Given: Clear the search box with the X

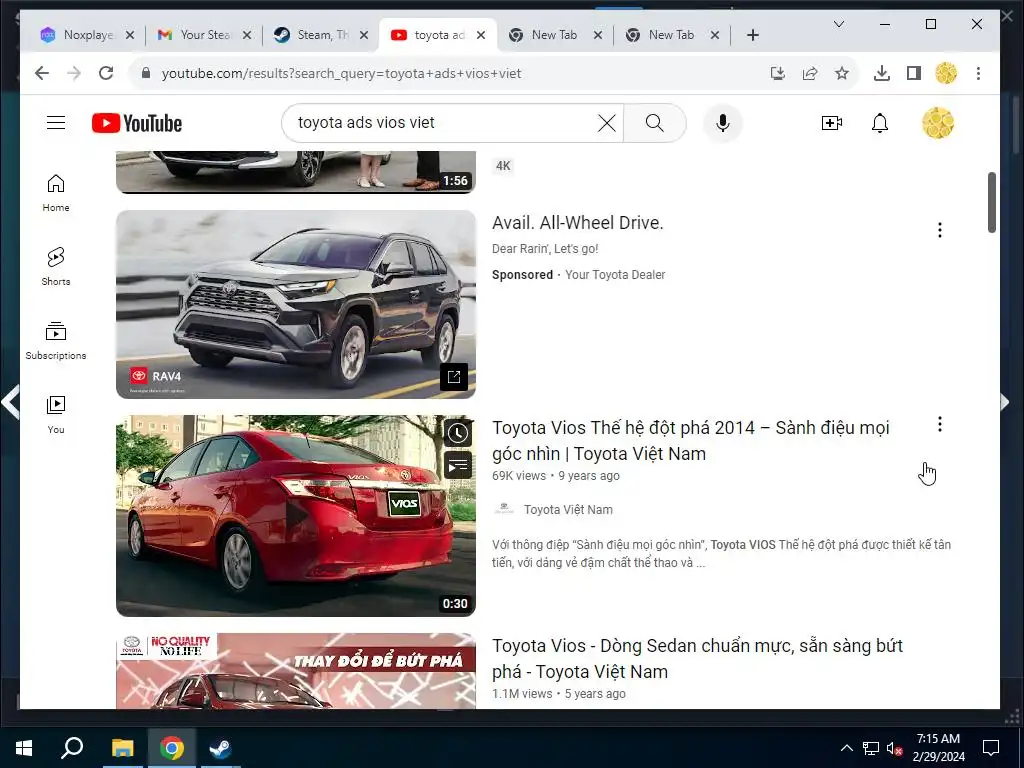Looking at the screenshot, I should pos(607,123).
